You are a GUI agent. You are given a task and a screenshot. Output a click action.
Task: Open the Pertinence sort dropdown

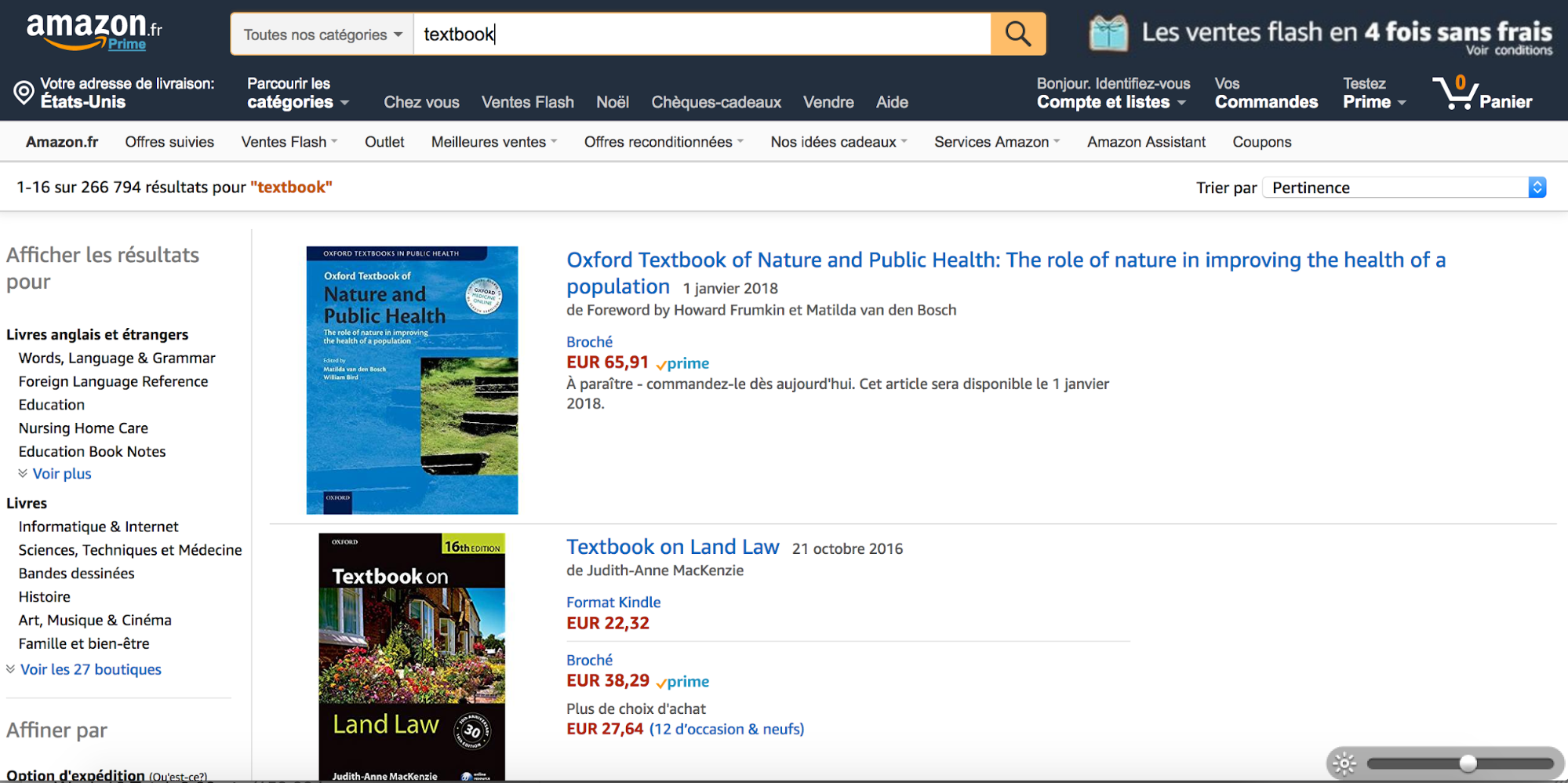pyautogui.click(x=1402, y=187)
